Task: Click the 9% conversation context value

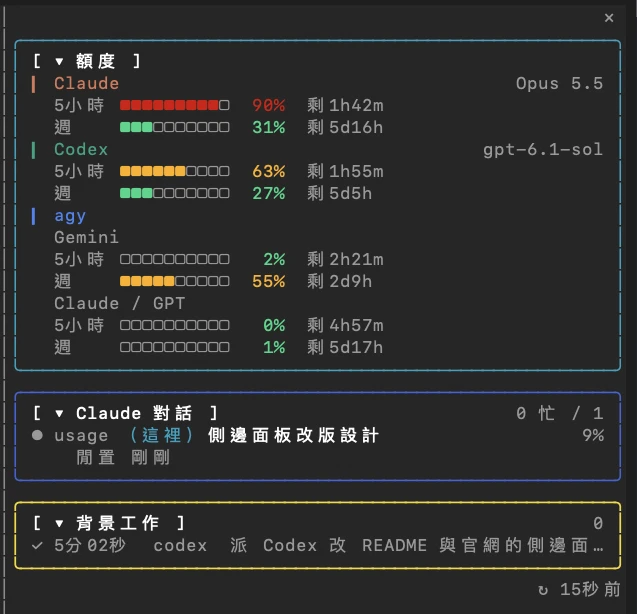Action: tap(593, 435)
